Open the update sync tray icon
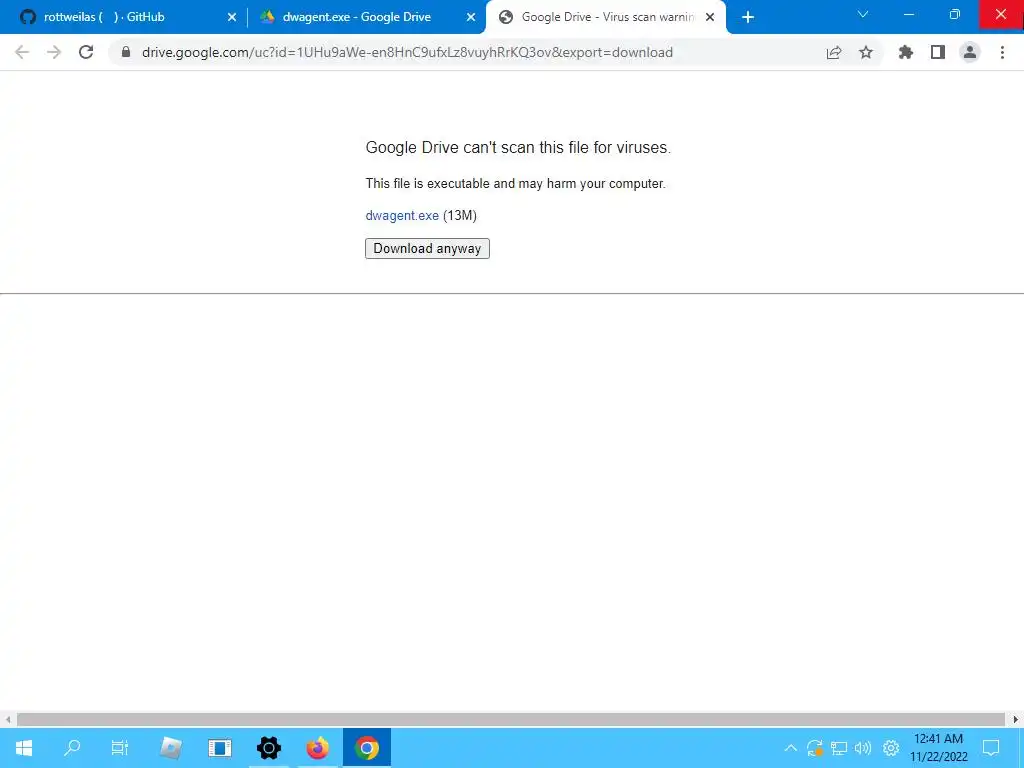1024x768 pixels. (814, 748)
